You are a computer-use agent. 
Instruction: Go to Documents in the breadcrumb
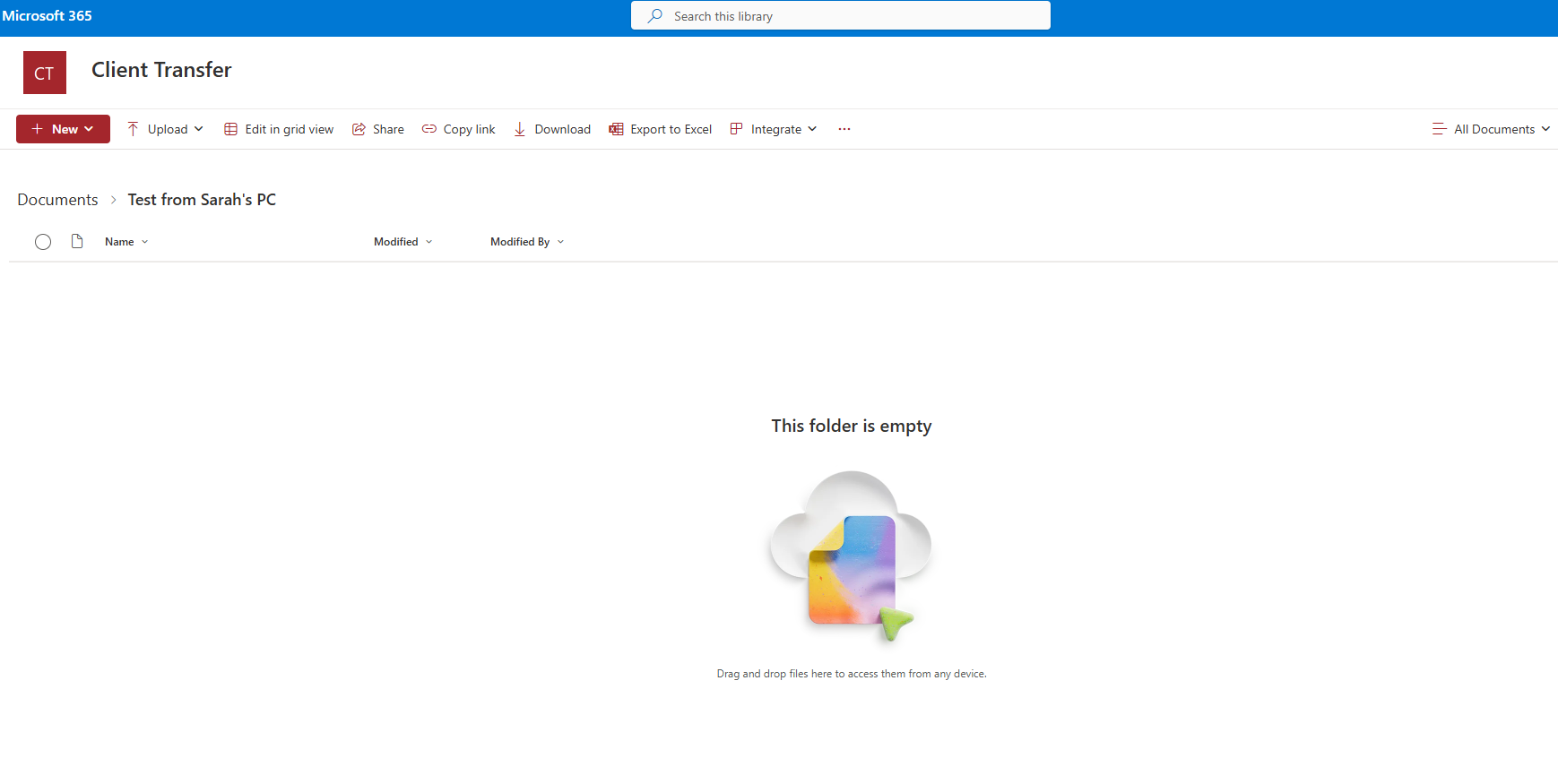pos(57,200)
